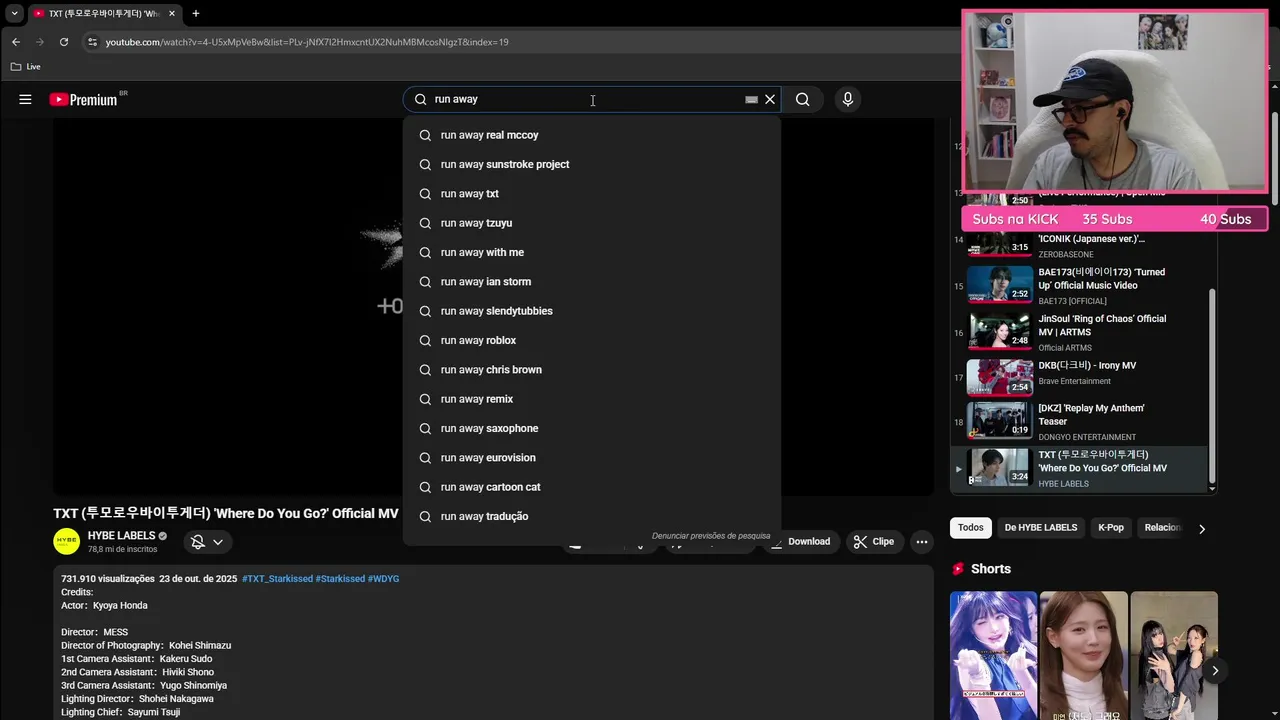The image size is (1280, 720).
Task: View site information icon in address bar
Action: tap(92, 42)
